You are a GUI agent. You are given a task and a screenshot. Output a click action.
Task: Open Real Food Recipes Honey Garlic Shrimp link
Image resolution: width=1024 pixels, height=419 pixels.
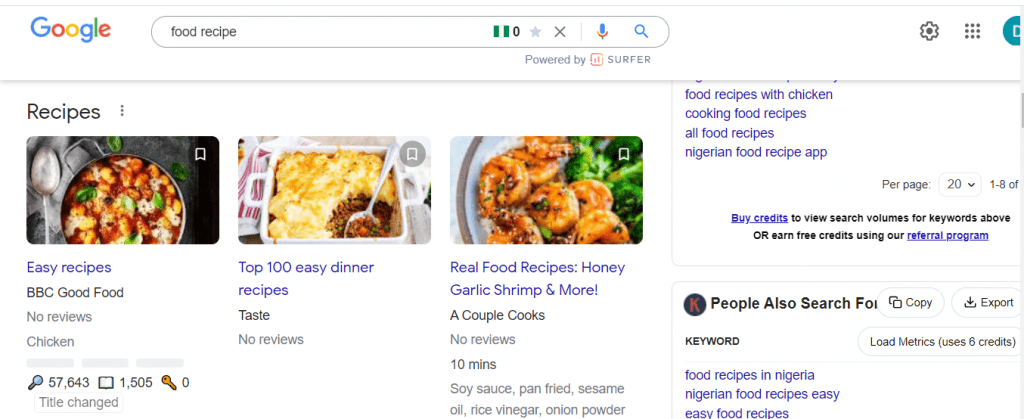tap(537, 279)
